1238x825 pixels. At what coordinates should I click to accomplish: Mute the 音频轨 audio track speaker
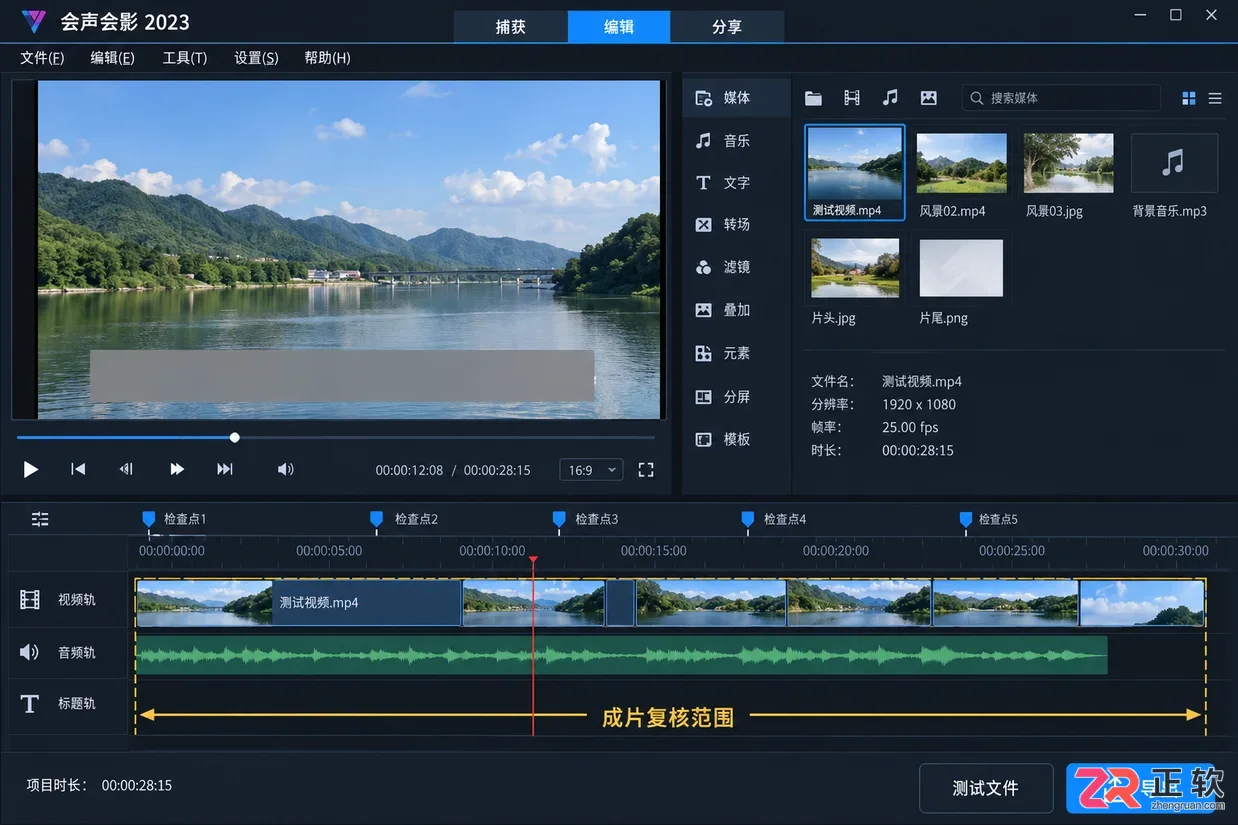pos(29,652)
